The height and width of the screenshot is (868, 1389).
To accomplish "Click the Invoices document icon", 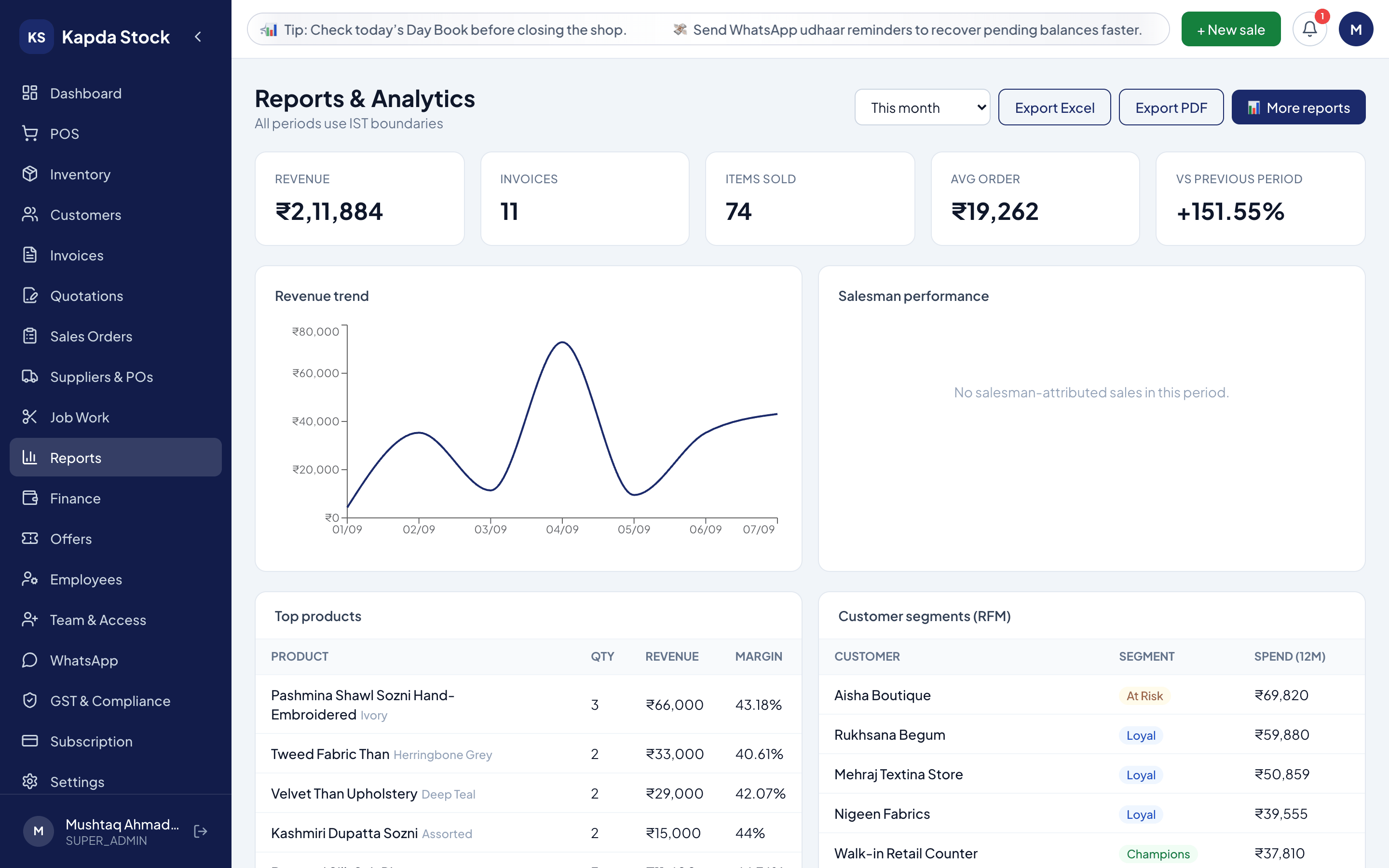I will pos(30,255).
